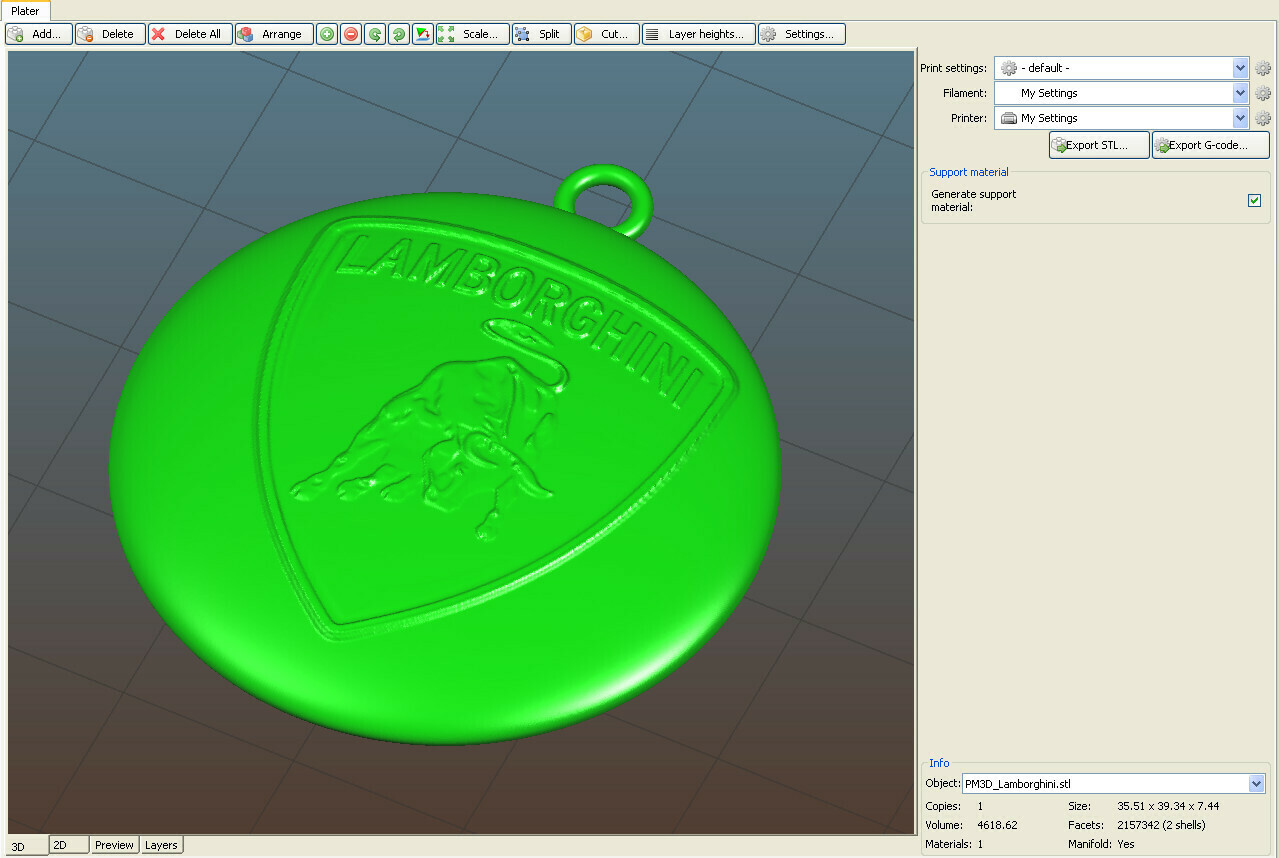
Task: Switch to the Preview tab
Action: (x=115, y=845)
